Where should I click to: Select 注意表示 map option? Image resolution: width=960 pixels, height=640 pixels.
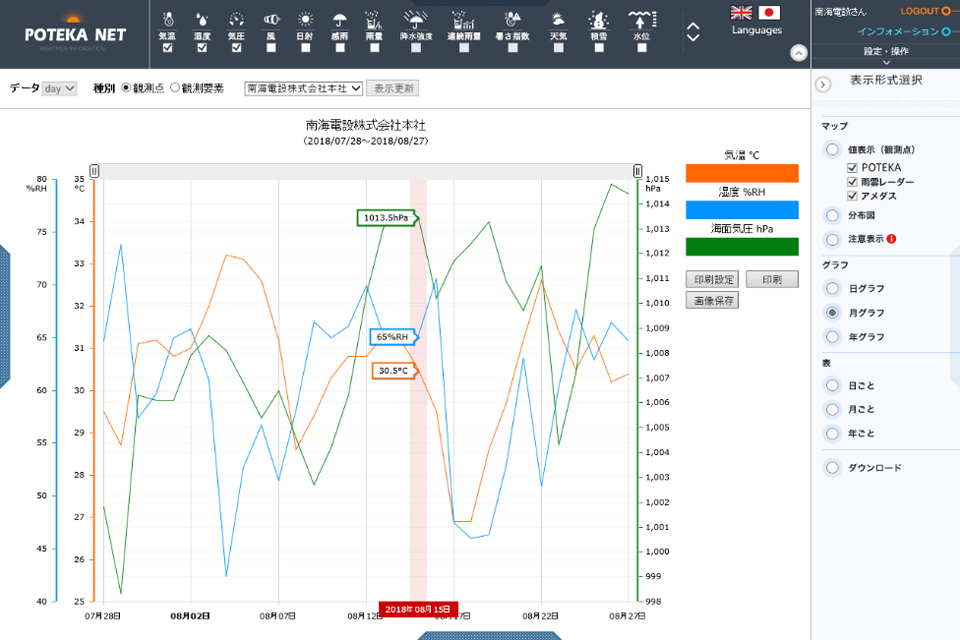(x=832, y=239)
